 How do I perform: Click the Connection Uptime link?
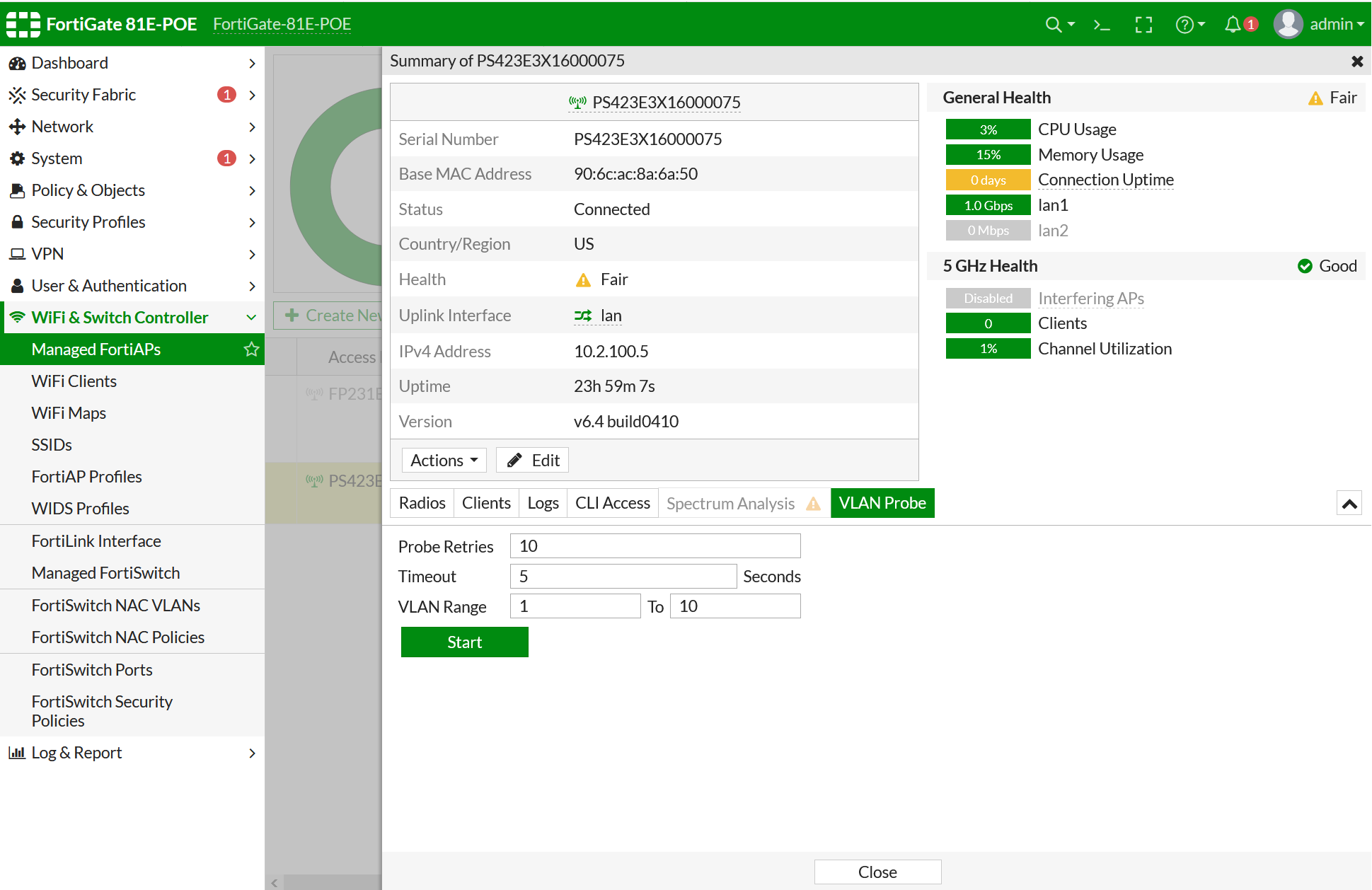pos(1106,180)
